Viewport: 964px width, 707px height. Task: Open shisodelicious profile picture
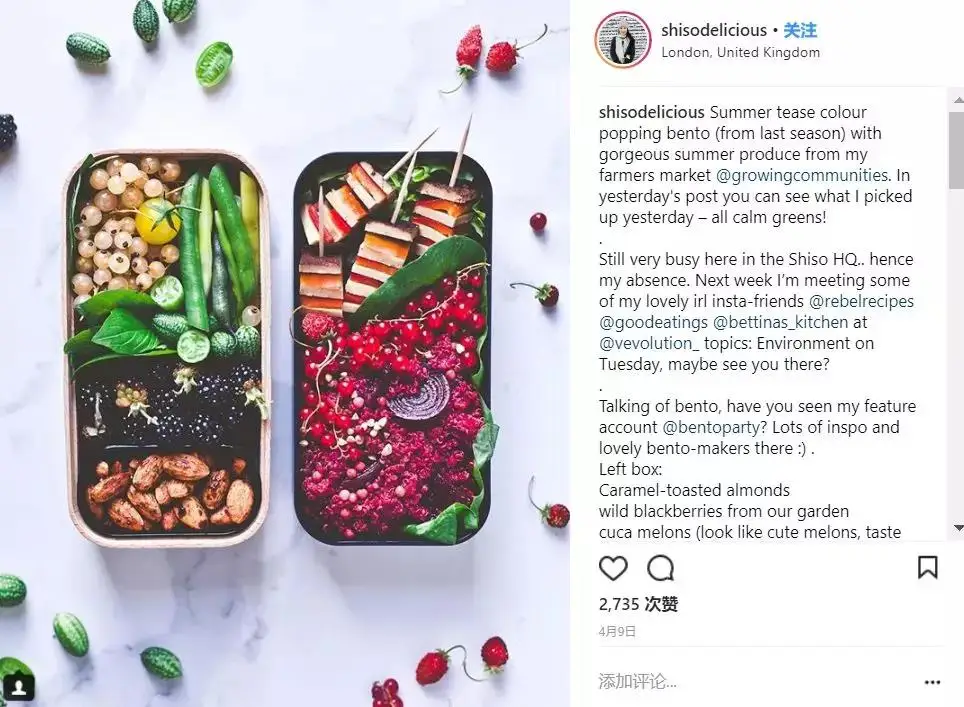click(x=622, y=40)
